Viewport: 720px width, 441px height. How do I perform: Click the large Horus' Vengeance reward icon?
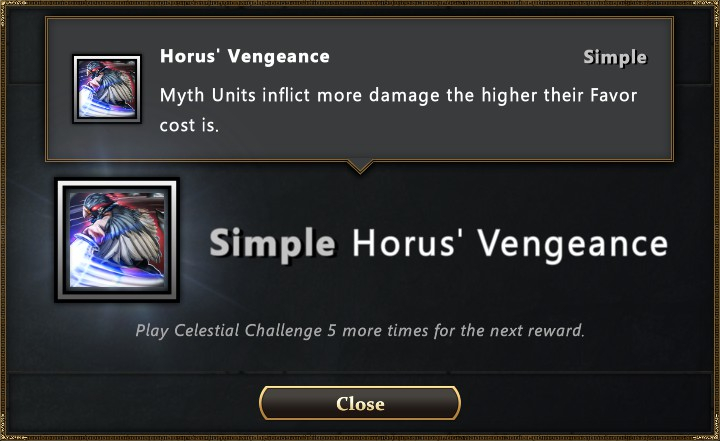[117, 240]
